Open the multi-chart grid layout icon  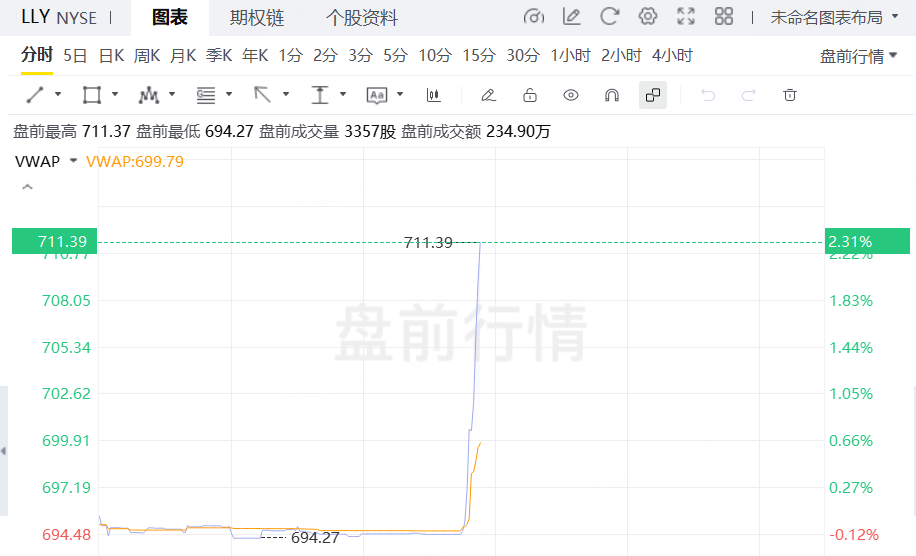point(724,16)
